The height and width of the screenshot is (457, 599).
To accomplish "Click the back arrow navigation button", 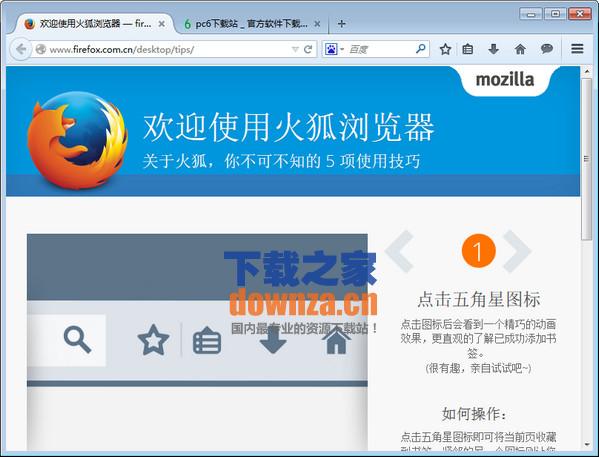I will (x=20, y=49).
